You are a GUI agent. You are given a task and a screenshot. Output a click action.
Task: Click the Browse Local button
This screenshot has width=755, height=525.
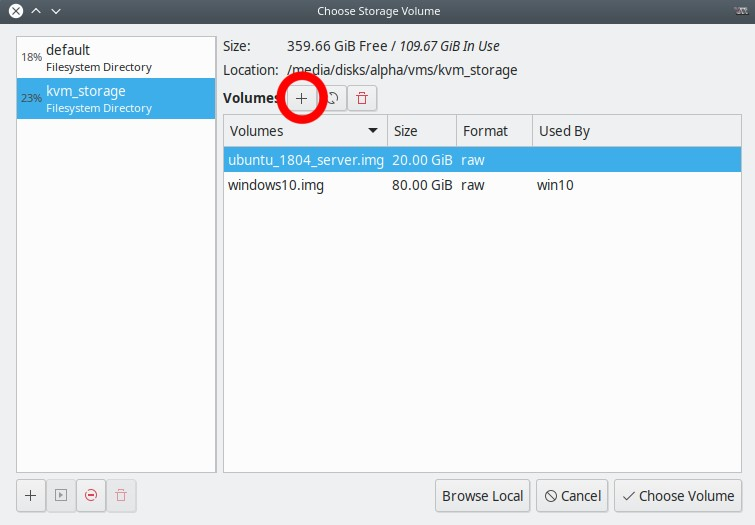coord(482,496)
